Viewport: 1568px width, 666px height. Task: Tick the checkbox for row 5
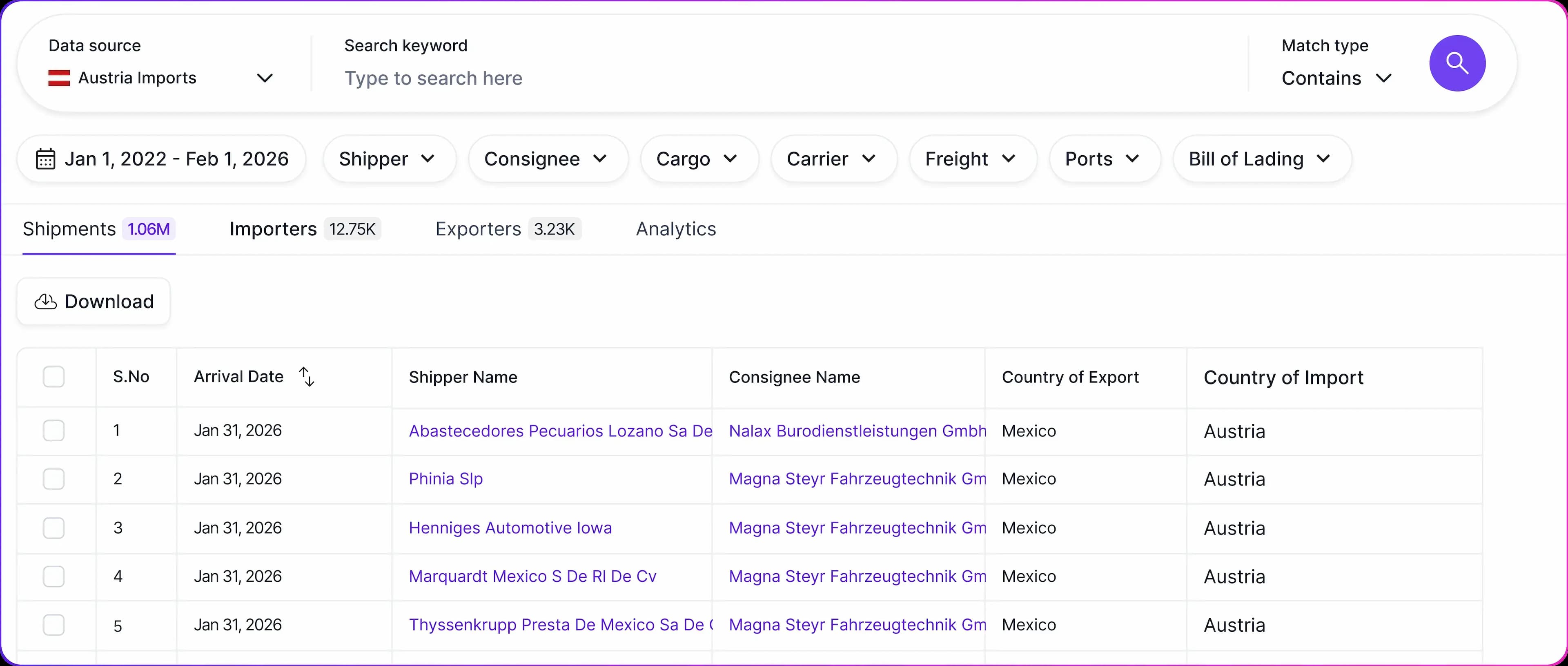pos(53,625)
